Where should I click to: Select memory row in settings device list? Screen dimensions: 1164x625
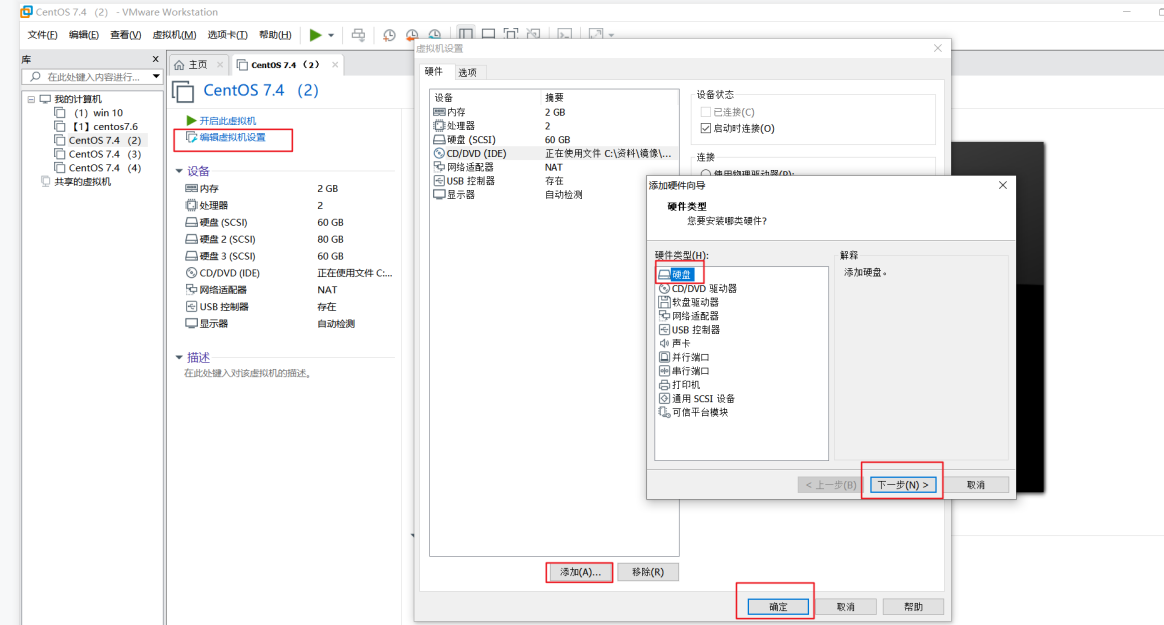554,112
